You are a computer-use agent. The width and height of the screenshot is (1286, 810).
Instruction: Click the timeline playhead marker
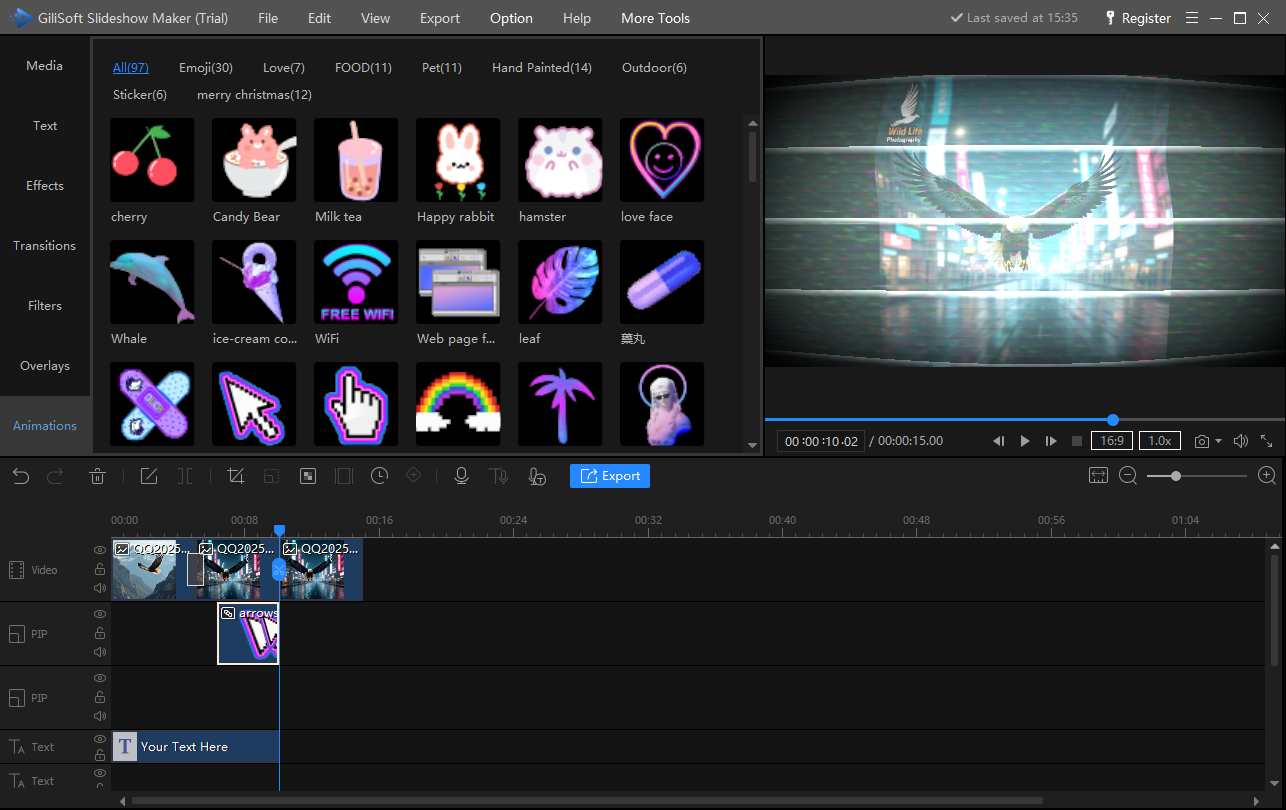coord(279,531)
